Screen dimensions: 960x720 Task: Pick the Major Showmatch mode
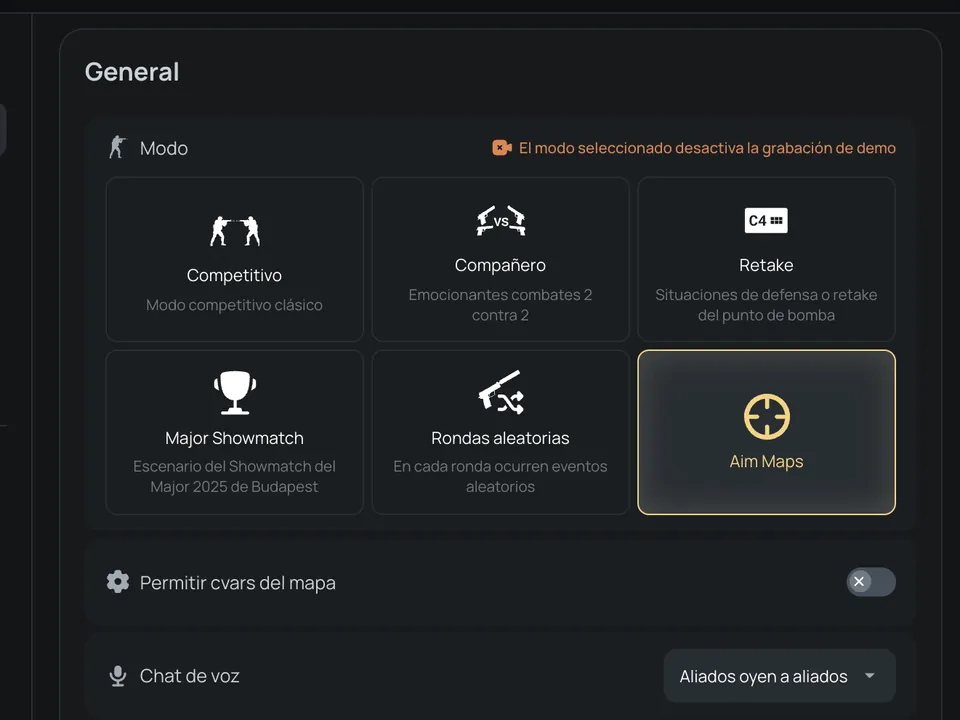tap(234, 432)
